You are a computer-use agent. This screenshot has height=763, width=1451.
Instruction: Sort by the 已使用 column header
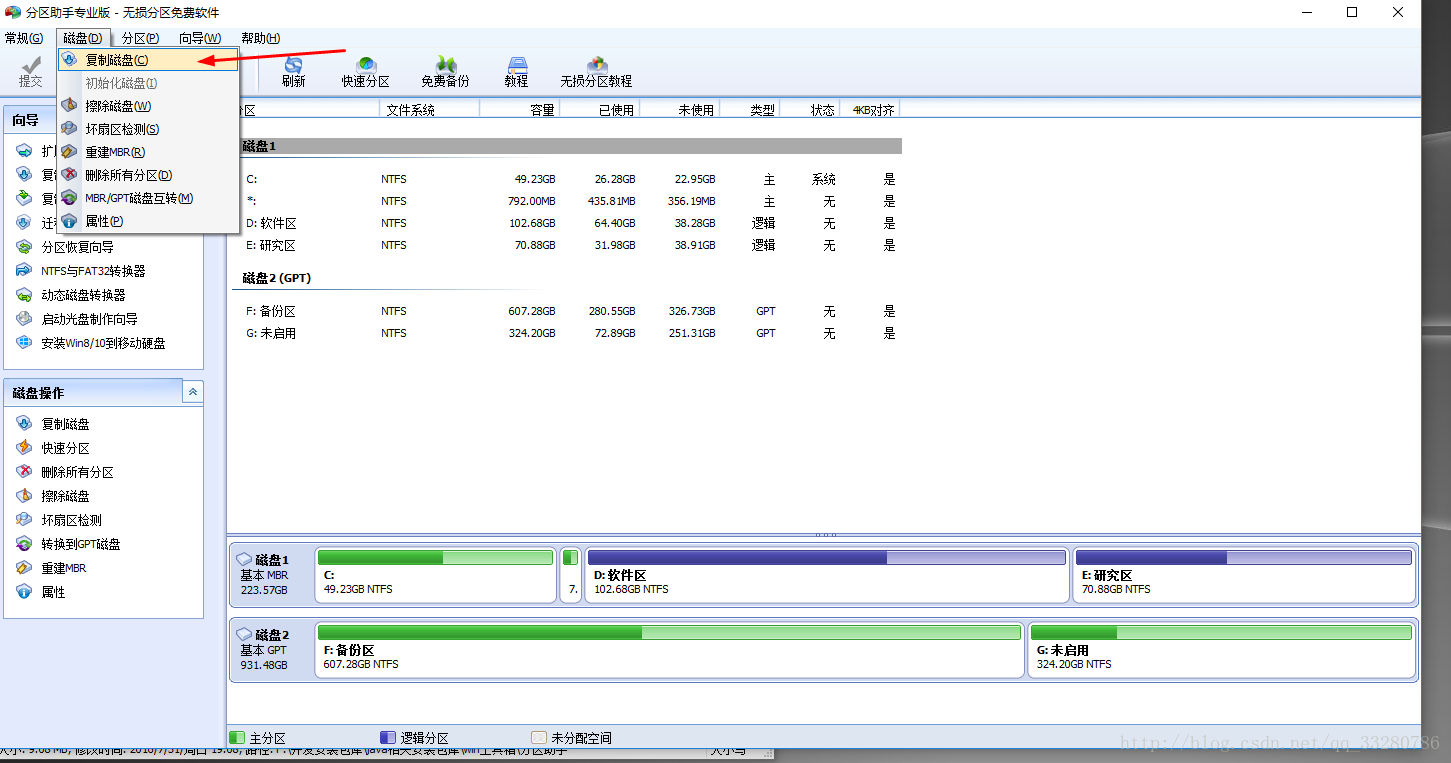(x=600, y=110)
